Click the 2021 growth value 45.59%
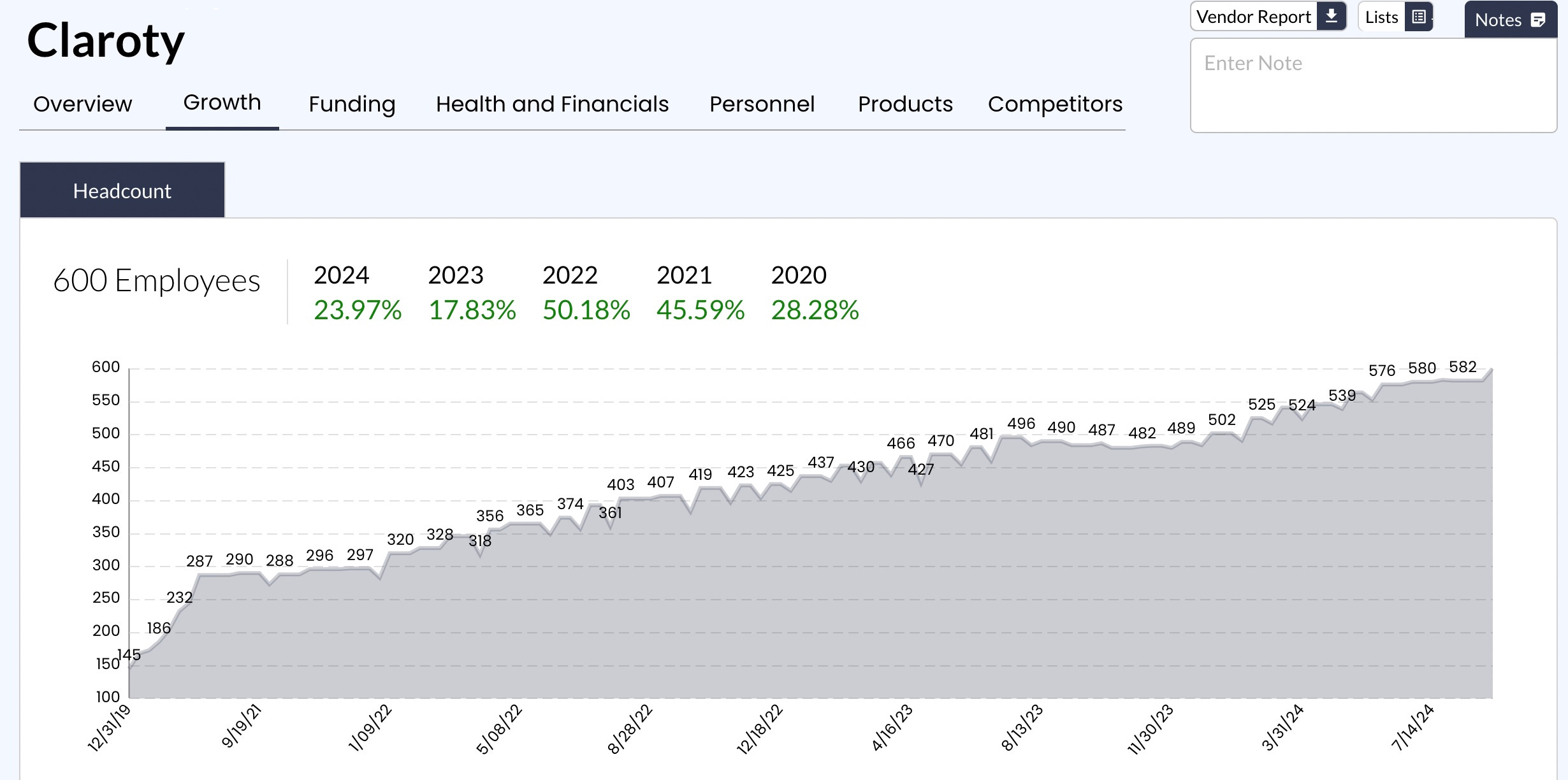The width and height of the screenshot is (1568, 780). click(x=701, y=310)
